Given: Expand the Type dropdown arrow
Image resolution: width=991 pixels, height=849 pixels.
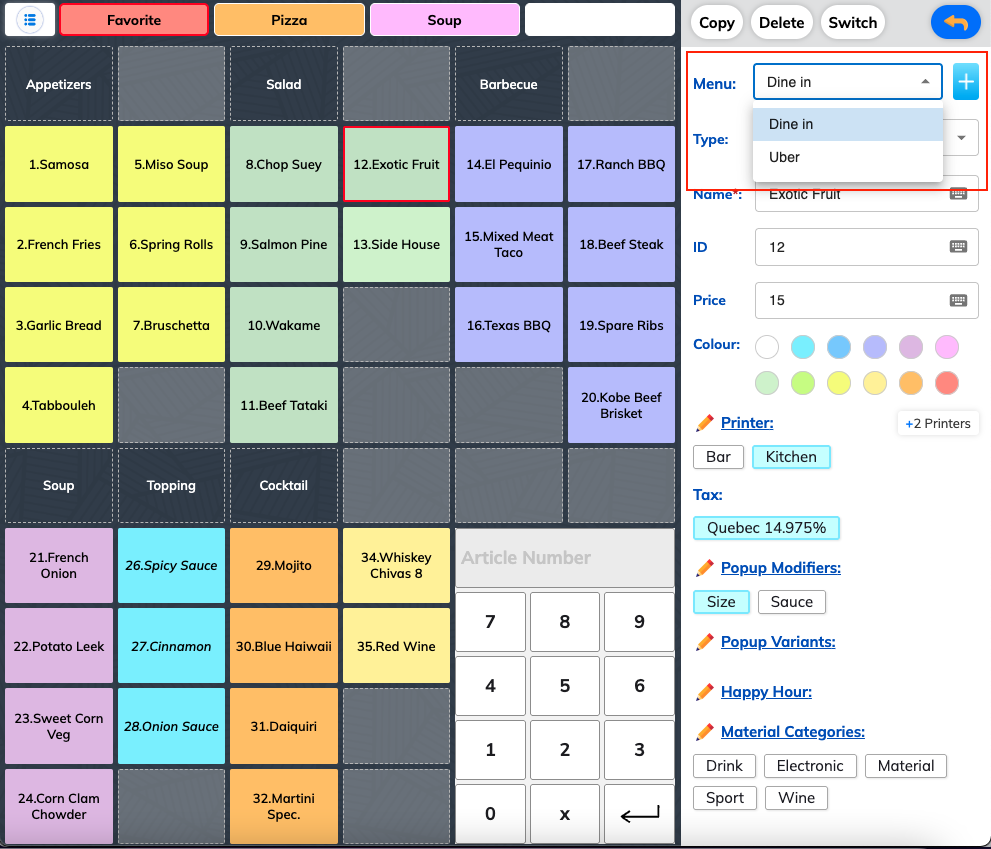Looking at the screenshot, I should coord(961,138).
